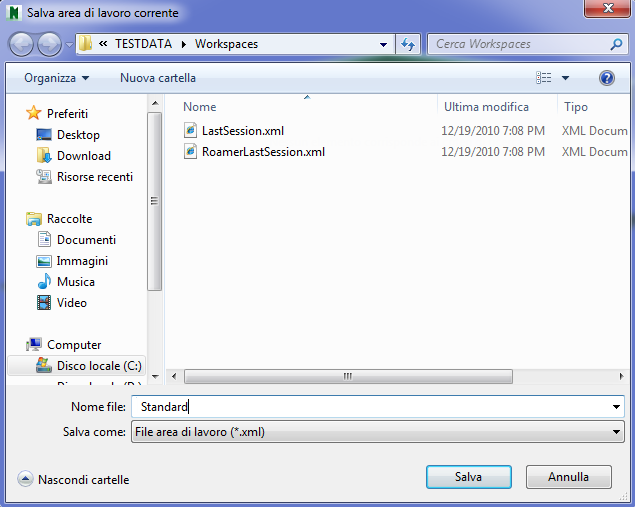Viewport: 635px width, 507px height.
Task: Click the Raccolte libraries icon
Action: point(34,219)
